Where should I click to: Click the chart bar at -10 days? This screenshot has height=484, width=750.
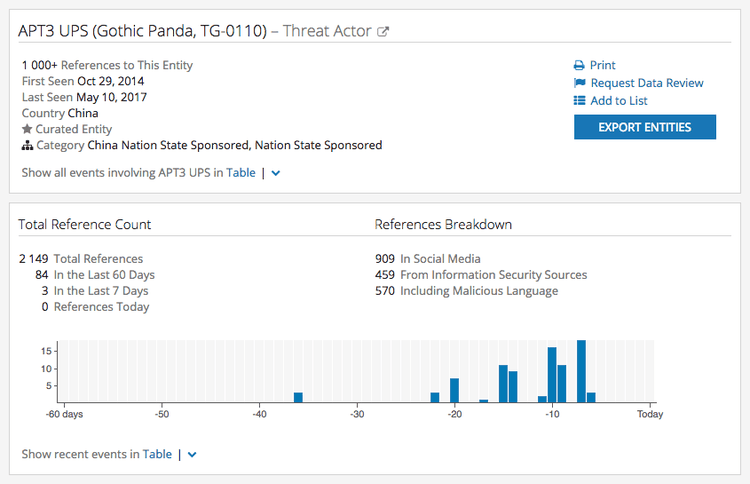click(x=552, y=375)
